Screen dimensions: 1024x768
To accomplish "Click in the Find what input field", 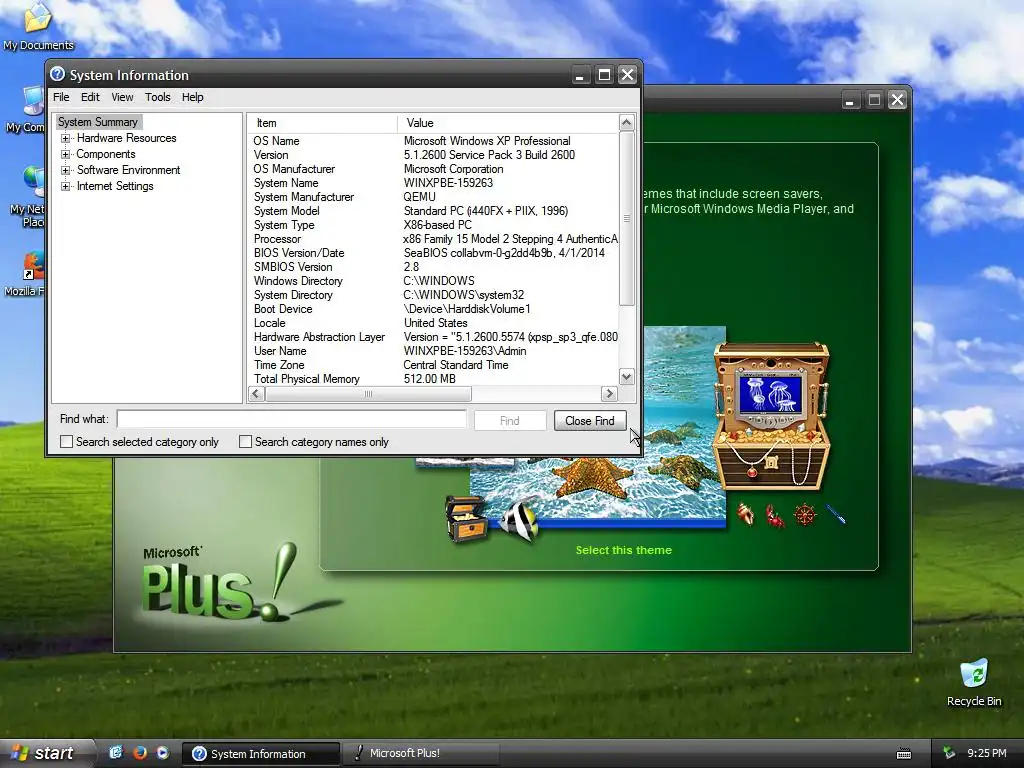I will click(292, 419).
